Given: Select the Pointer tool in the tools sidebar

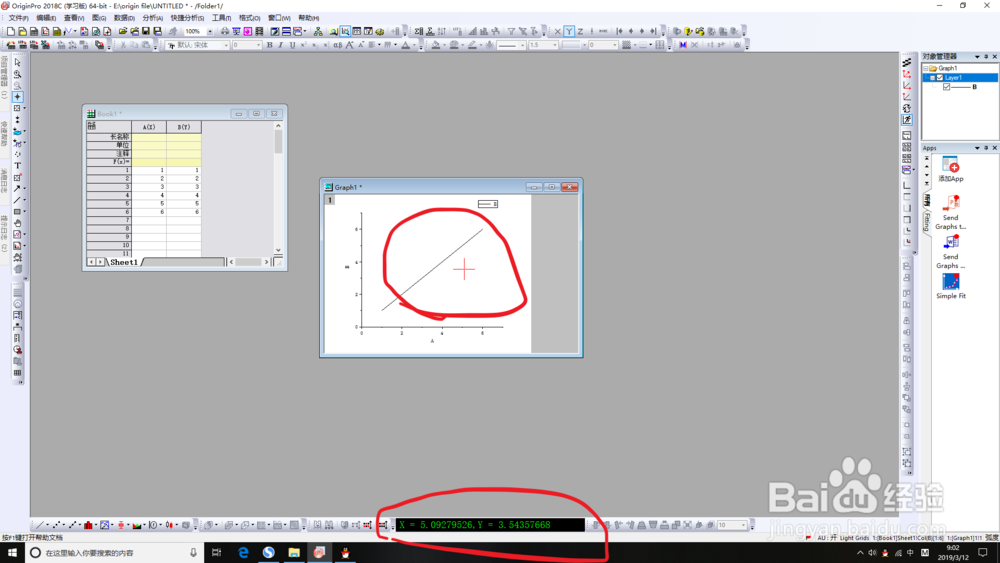Looking at the screenshot, I should (17, 62).
